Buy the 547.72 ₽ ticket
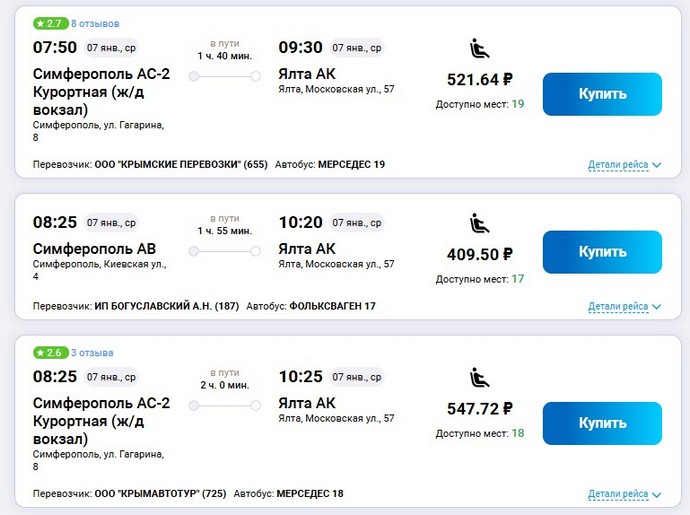 point(602,423)
